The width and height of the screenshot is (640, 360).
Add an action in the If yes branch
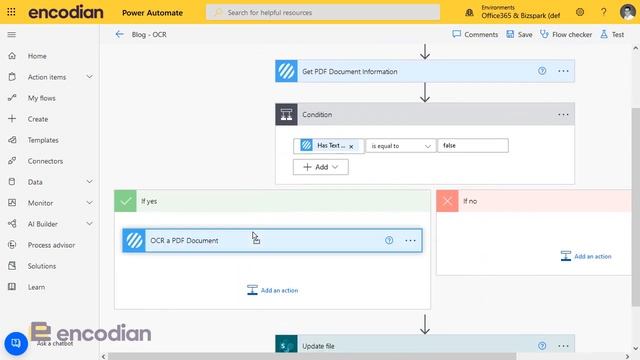(x=272, y=290)
